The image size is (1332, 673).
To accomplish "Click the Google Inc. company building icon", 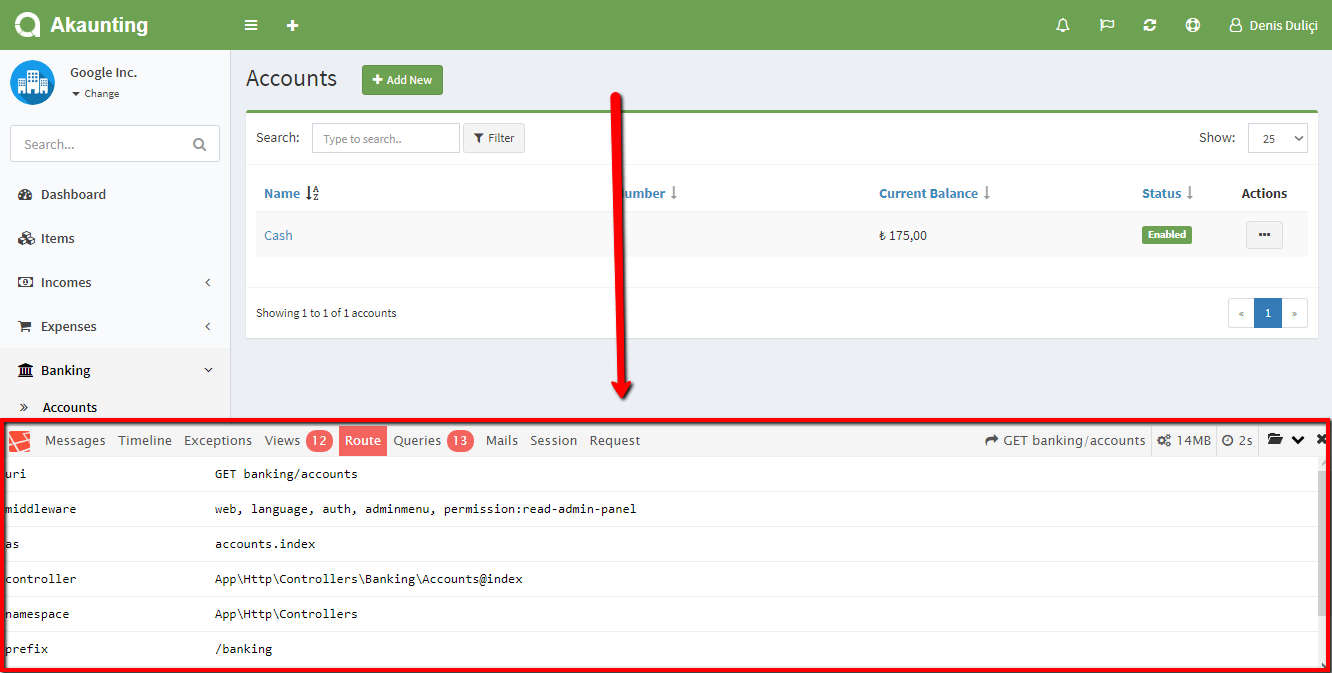I will click(32, 82).
